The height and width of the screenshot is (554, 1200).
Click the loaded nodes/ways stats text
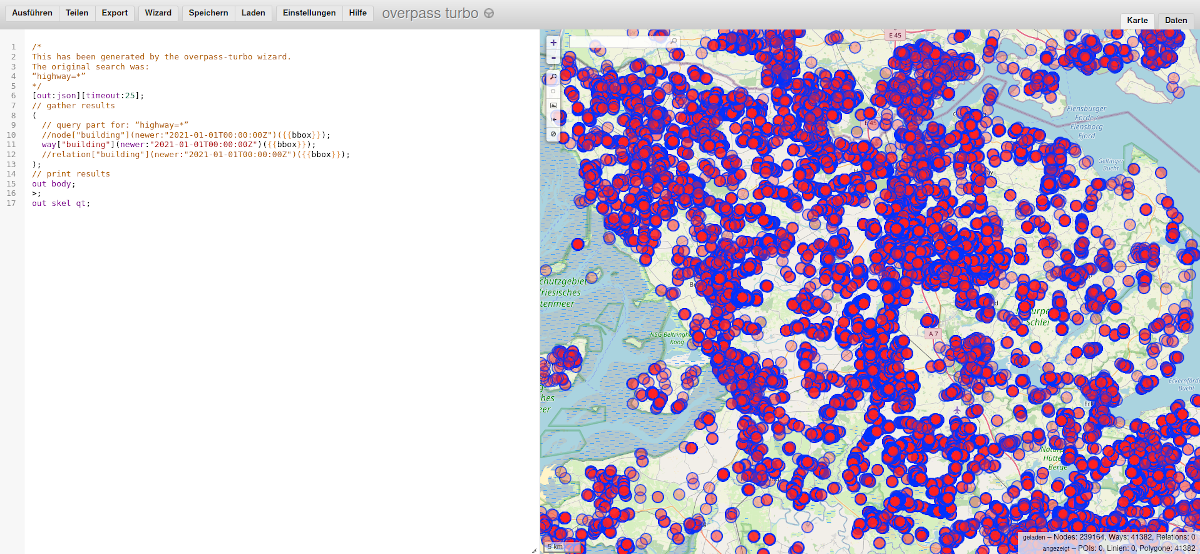tap(1109, 538)
